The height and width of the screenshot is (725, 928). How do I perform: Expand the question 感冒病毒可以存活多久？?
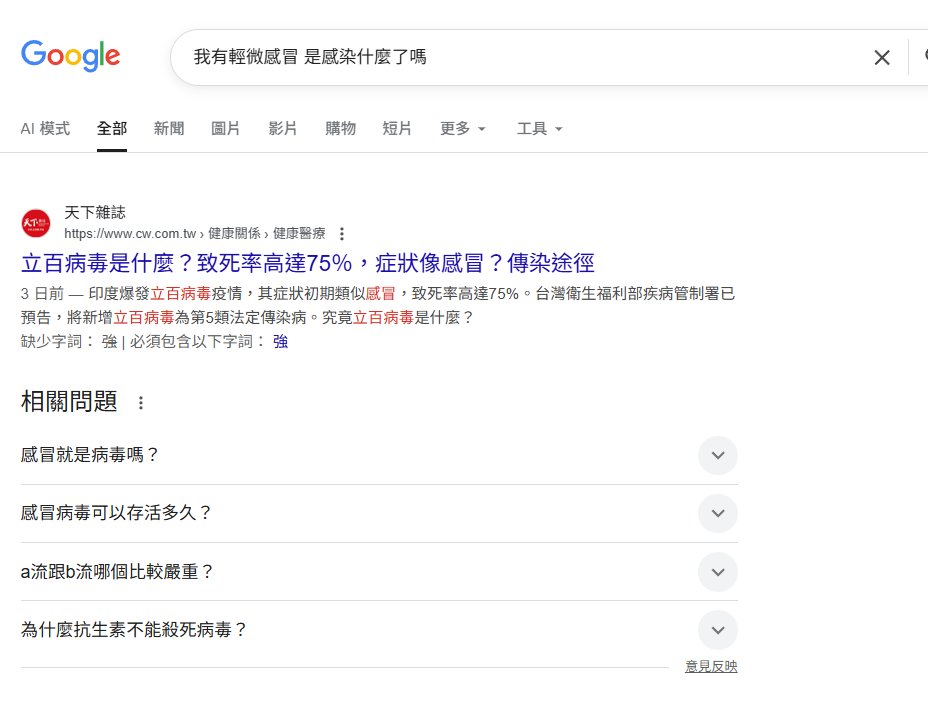point(379,513)
